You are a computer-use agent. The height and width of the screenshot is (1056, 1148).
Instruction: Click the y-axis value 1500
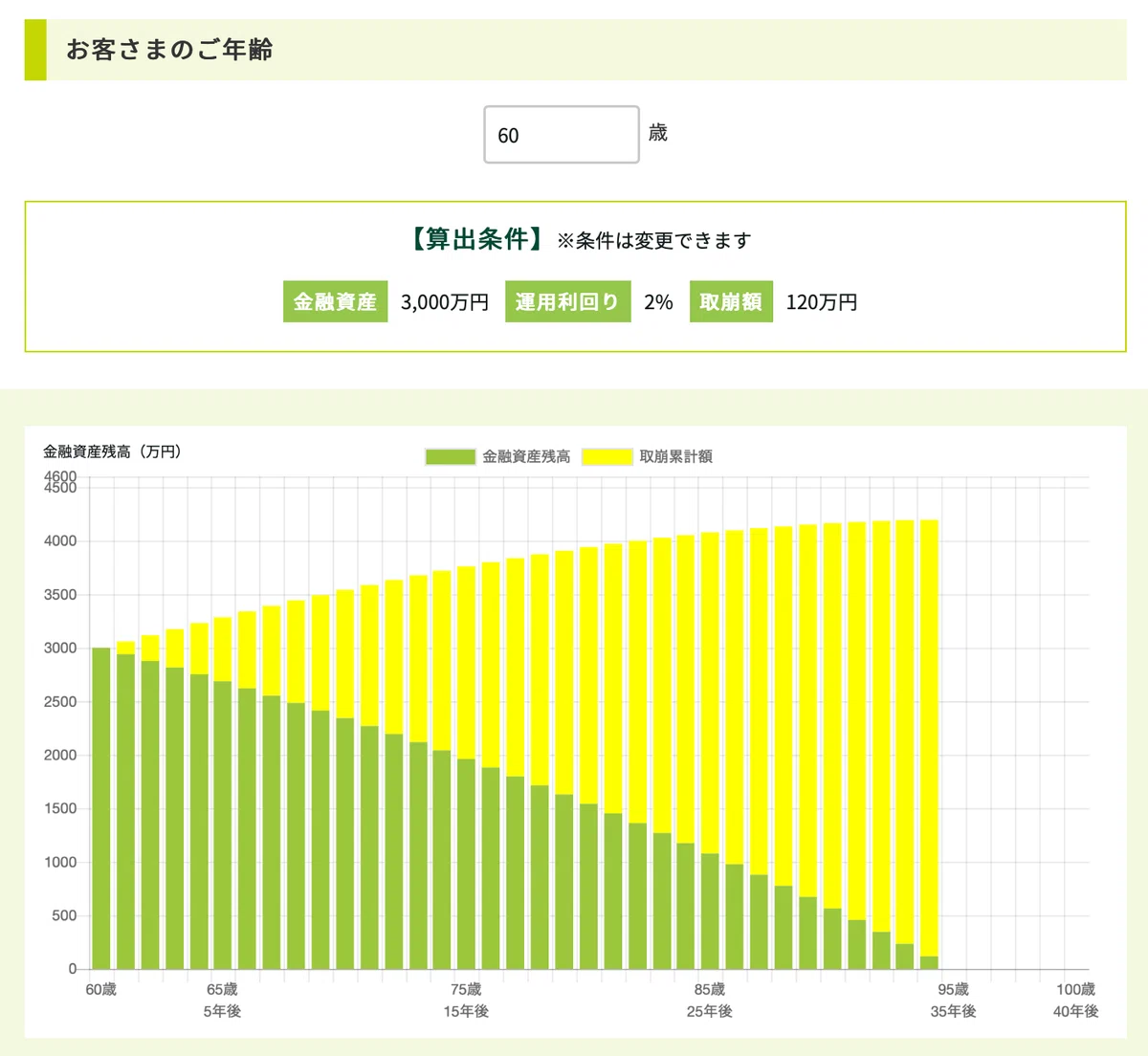pyautogui.click(x=59, y=809)
